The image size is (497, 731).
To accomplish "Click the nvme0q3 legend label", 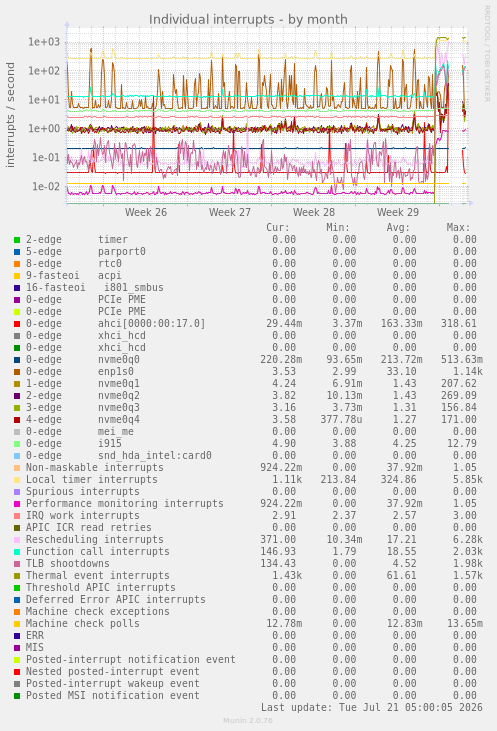I will 119,408.
